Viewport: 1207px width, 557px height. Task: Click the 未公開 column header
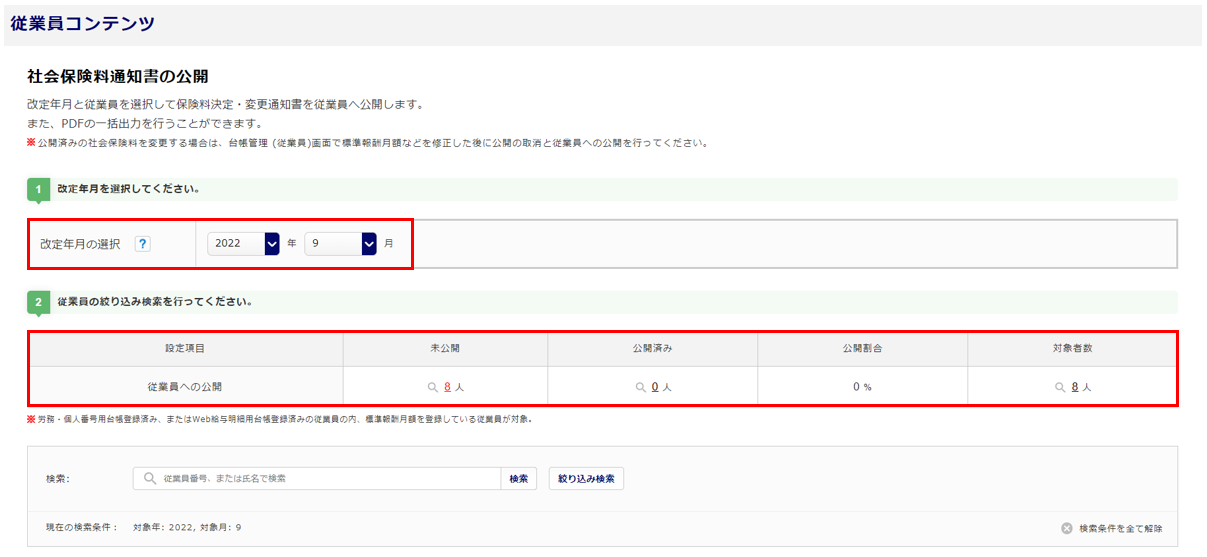[x=445, y=348]
